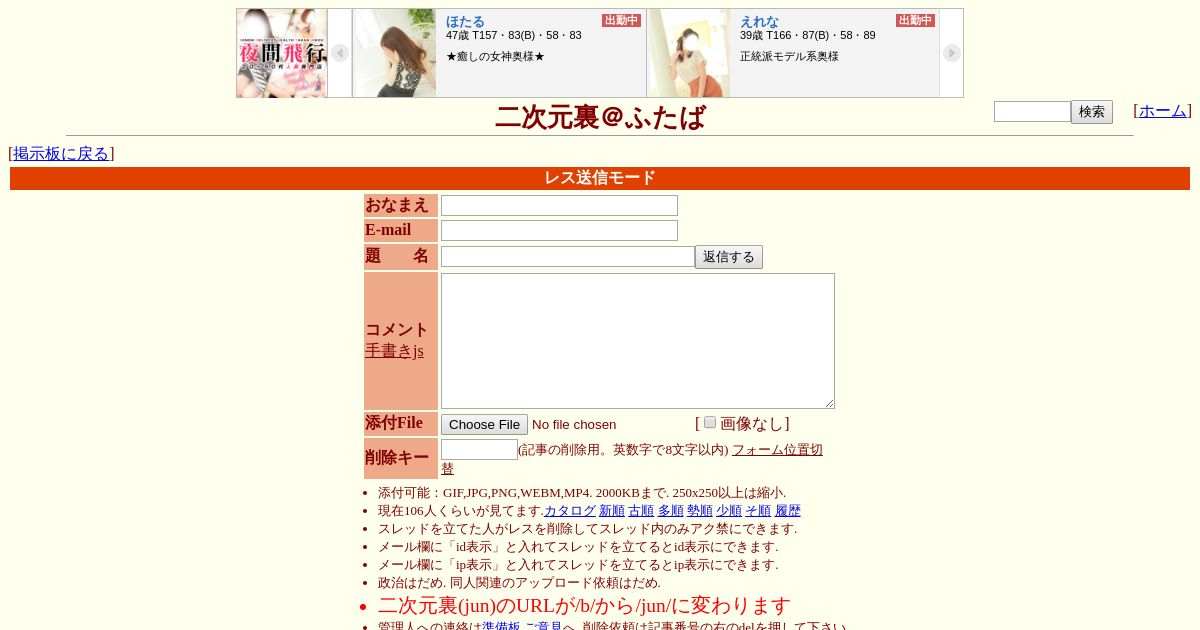This screenshot has width=1200, height=630.
Task: Focus the E-mail input field
Action: (x=559, y=230)
